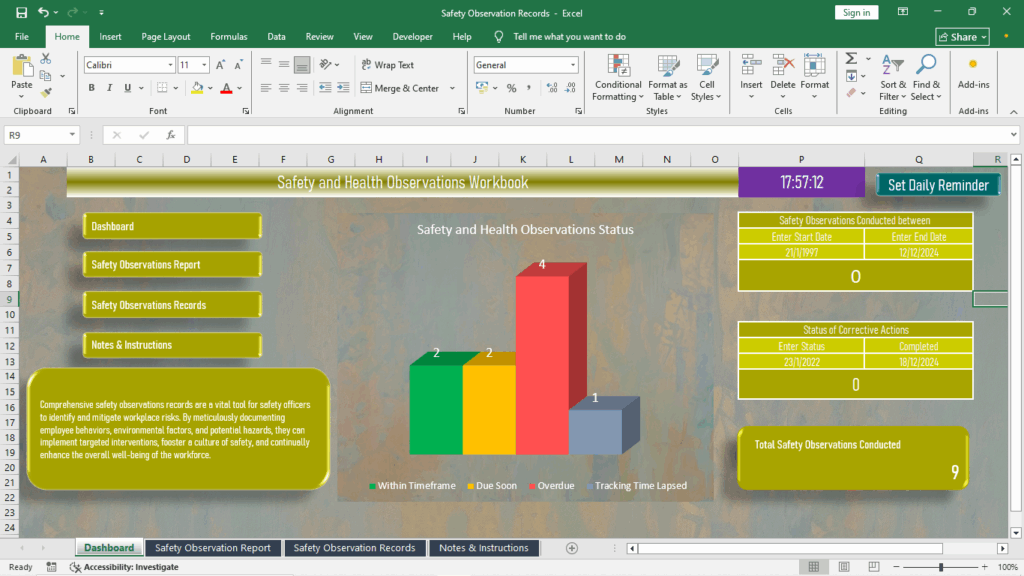Image resolution: width=1024 pixels, height=576 pixels.
Task: Open the Safety Observations Report via navigation button
Action: pyautogui.click(x=171, y=263)
